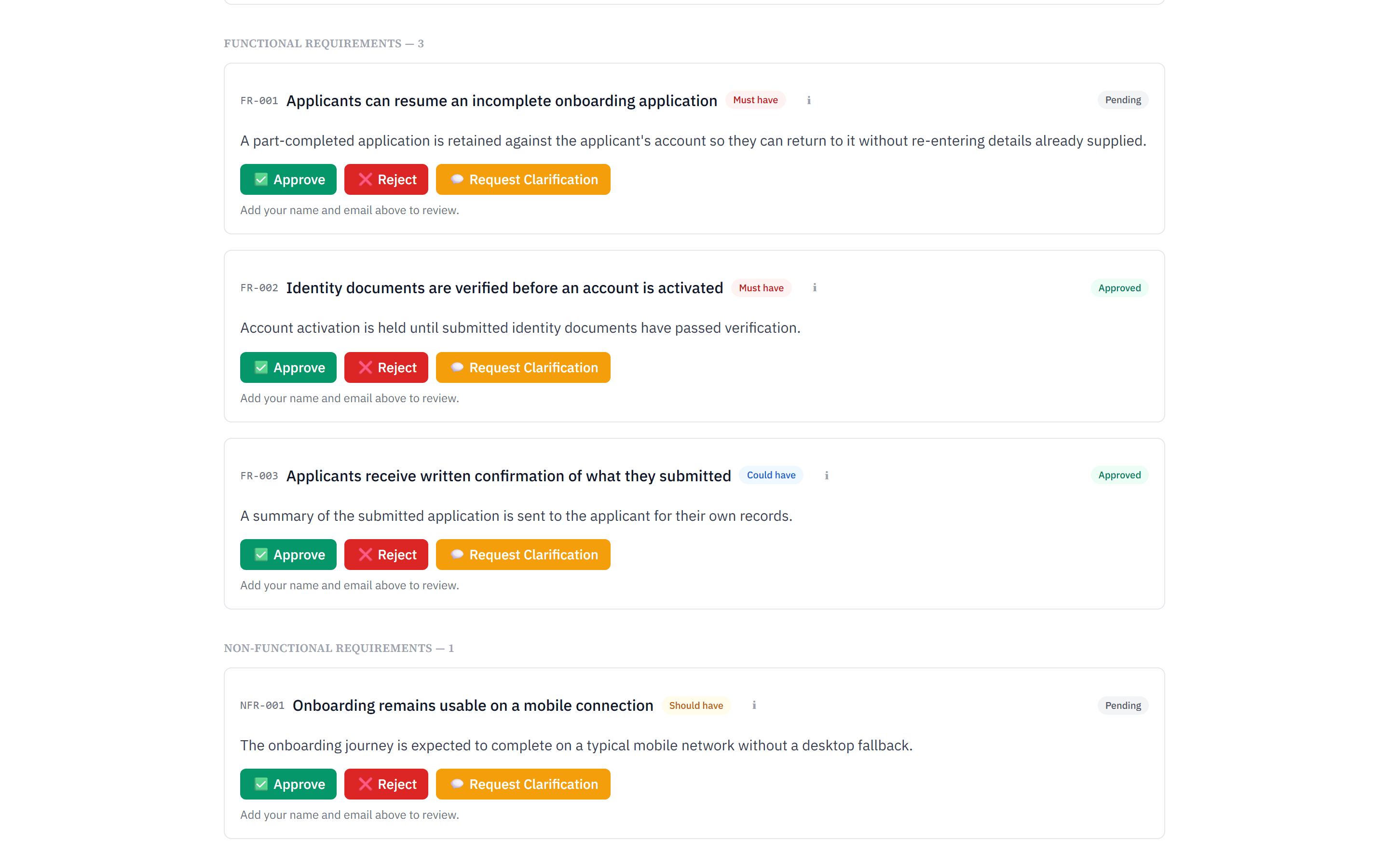Screen dimensions: 1389x868
Task: Open the info icon next to NFR-001 title
Action: click(754, 705)
